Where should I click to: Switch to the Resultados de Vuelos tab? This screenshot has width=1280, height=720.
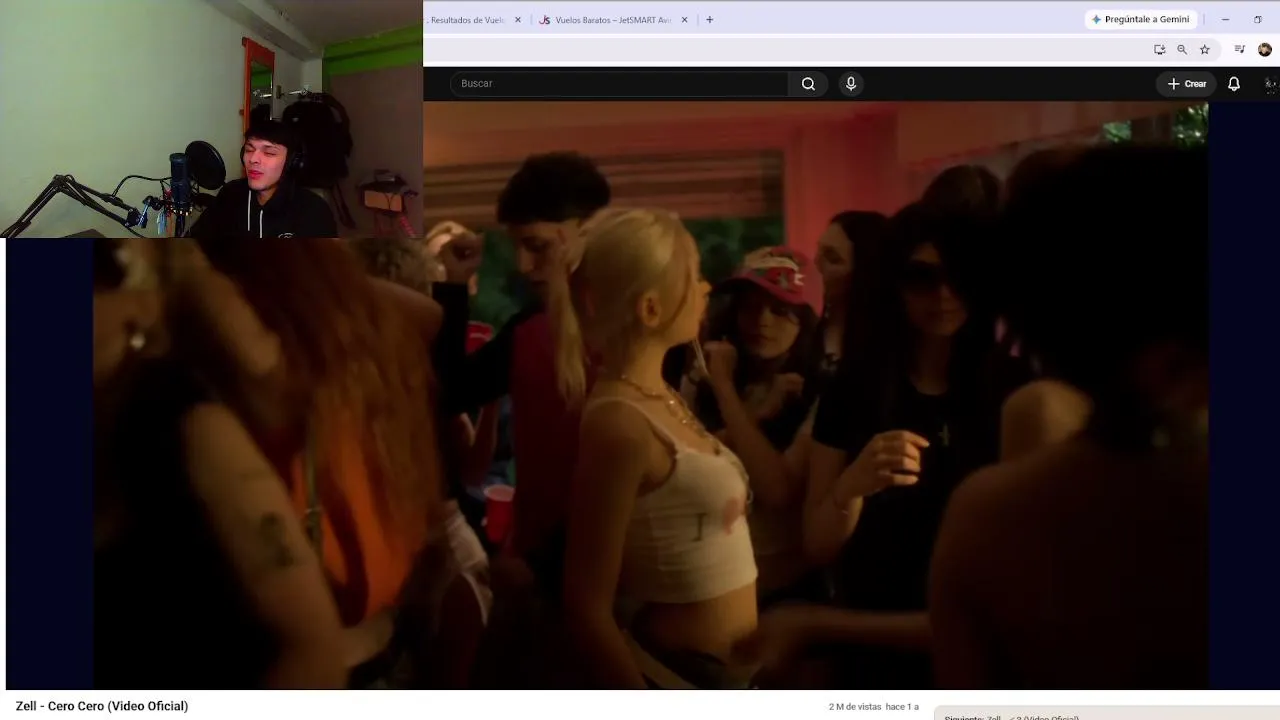click(x=466, y=20)
